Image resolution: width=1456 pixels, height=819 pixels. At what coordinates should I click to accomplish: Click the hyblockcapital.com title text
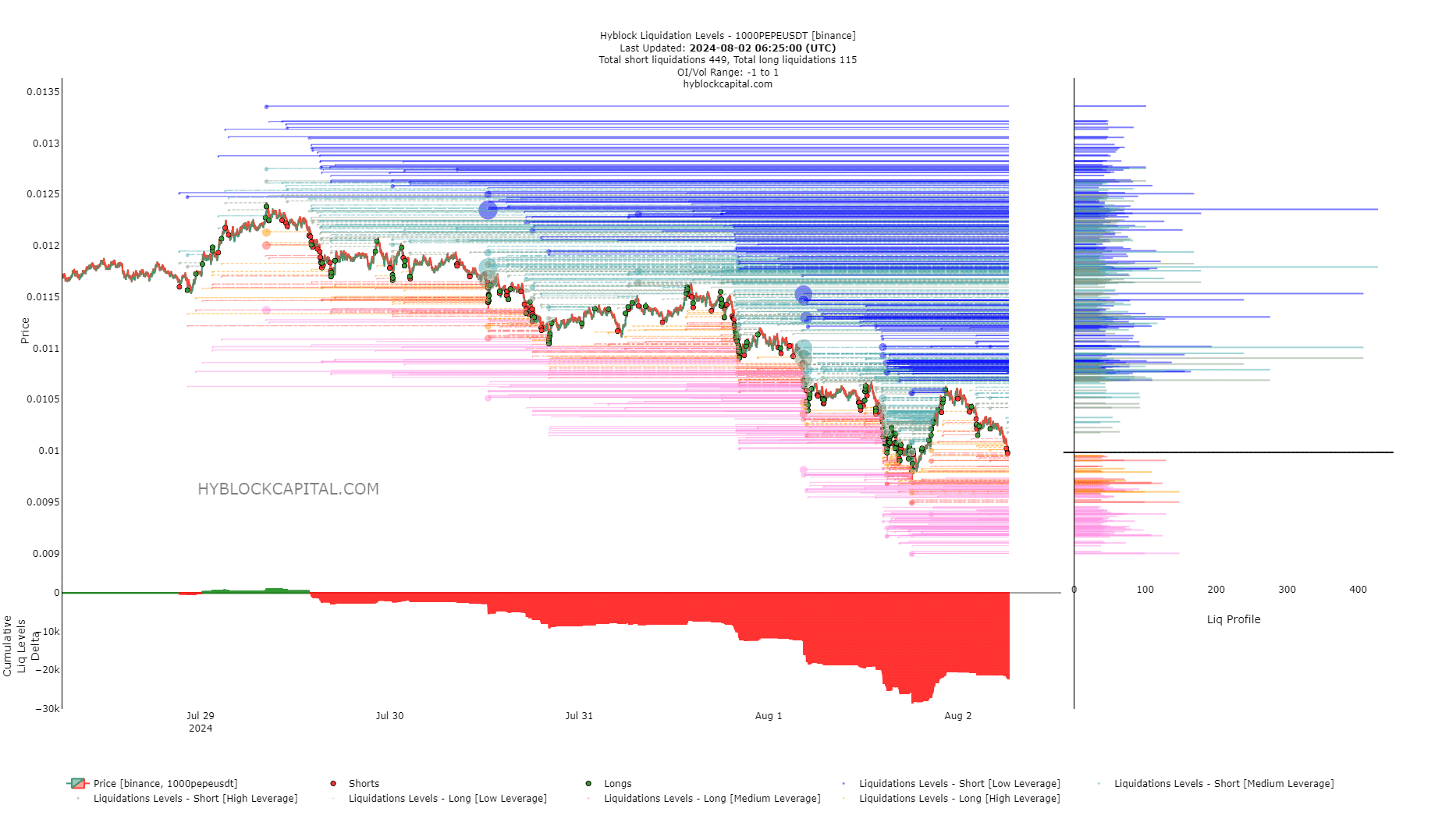click(x=727, y=84)
